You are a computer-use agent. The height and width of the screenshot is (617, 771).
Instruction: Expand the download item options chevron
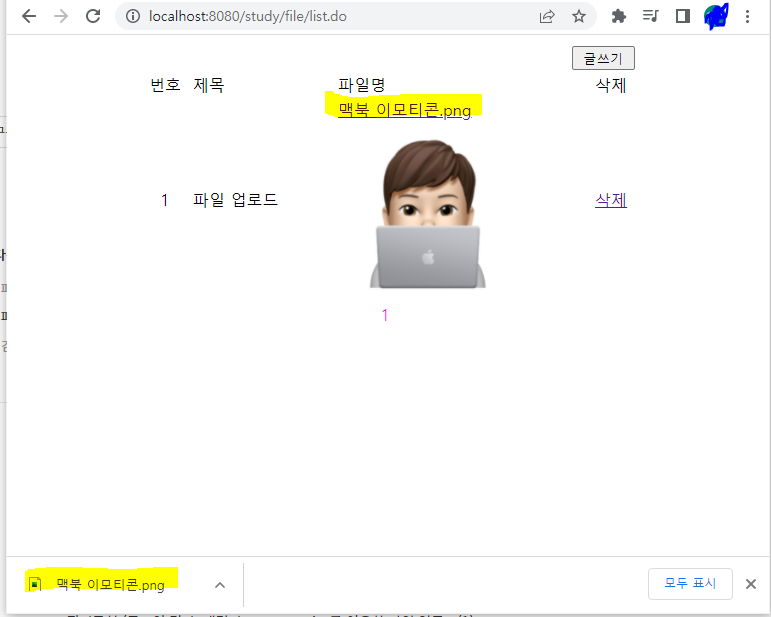point(220,585)
